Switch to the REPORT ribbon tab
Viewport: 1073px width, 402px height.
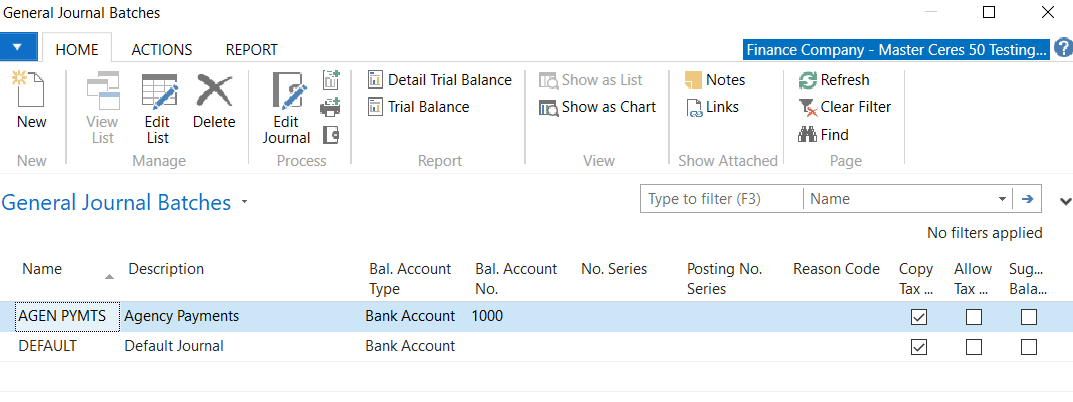tap(251, 49)
